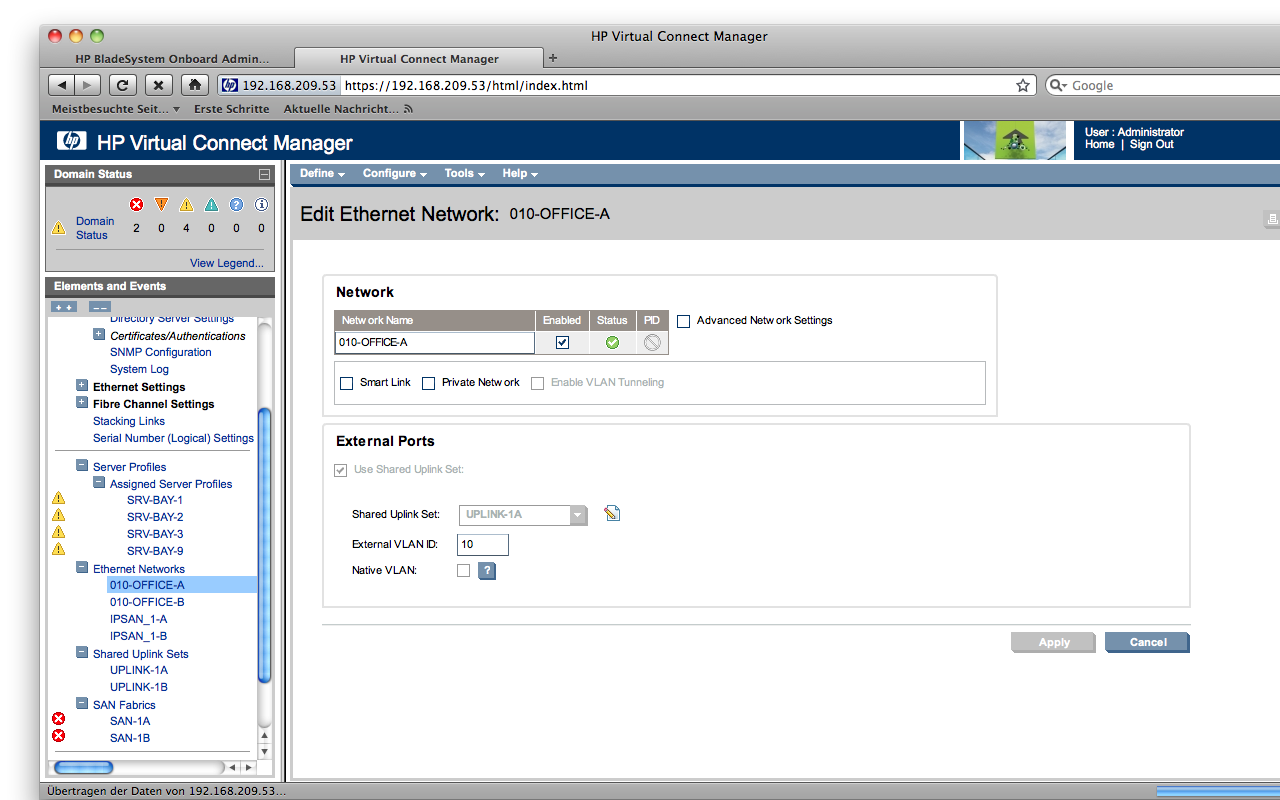Open the Tools menu
The image size is (1280, 800).
coord(464,173)
